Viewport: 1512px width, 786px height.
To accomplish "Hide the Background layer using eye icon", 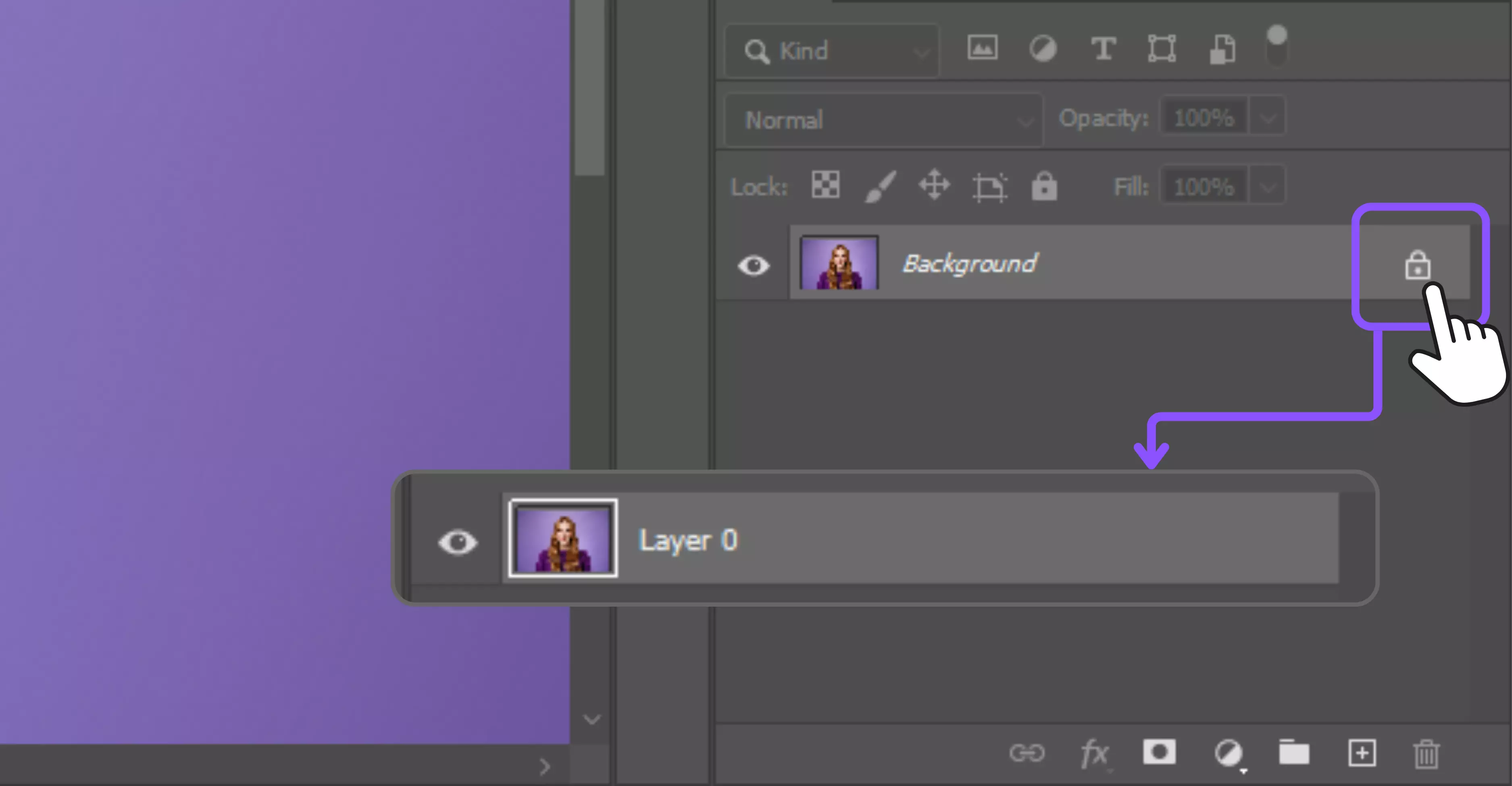I will (754, 266).
